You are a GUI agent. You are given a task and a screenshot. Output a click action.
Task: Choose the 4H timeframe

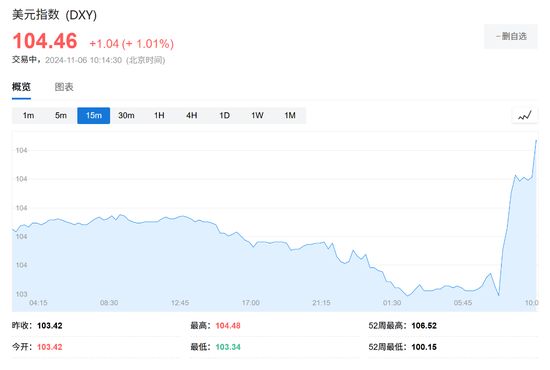pyautogui.click(x=192, y=115)
